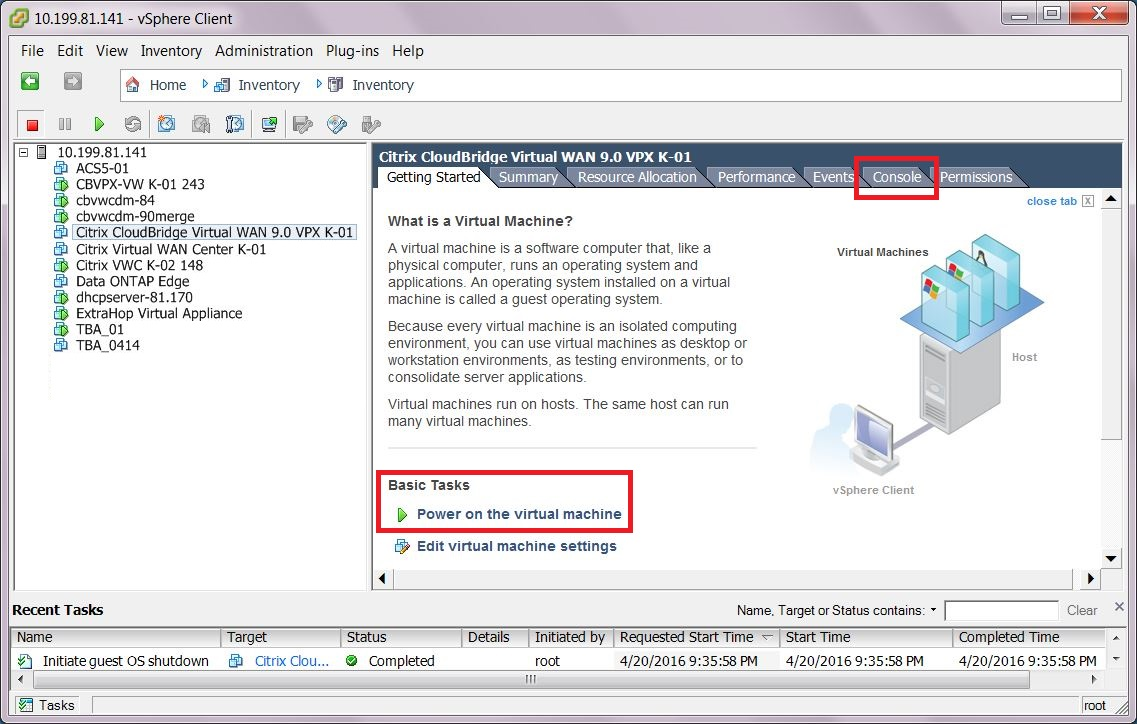The width and height of the screenshot is (1137, 724).
Task: Click the VM icon beside ACS5-01
Action: click(61, 168)
